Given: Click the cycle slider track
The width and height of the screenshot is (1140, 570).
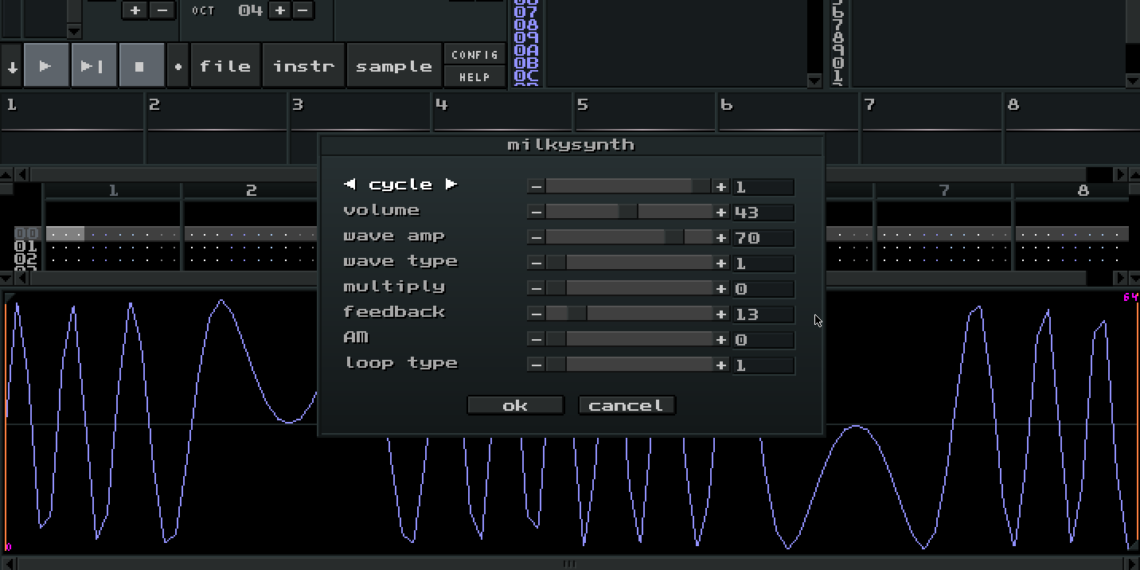Looking at the screenshot, I should tap(629, 187).
